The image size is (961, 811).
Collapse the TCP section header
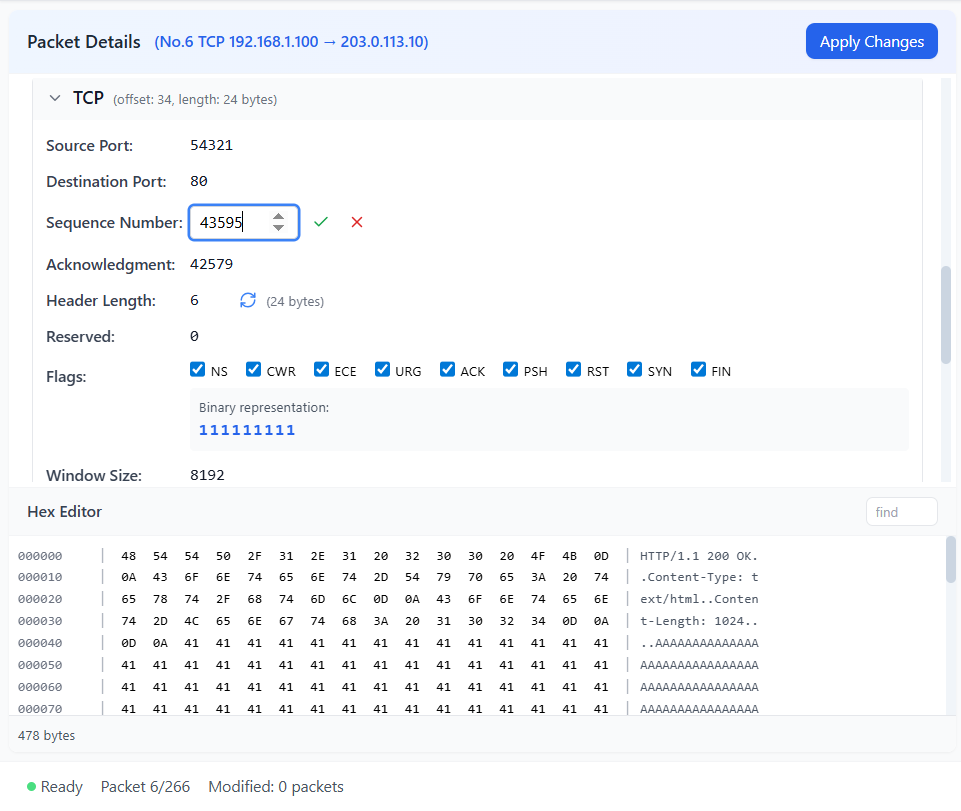[x=55, y=98]
